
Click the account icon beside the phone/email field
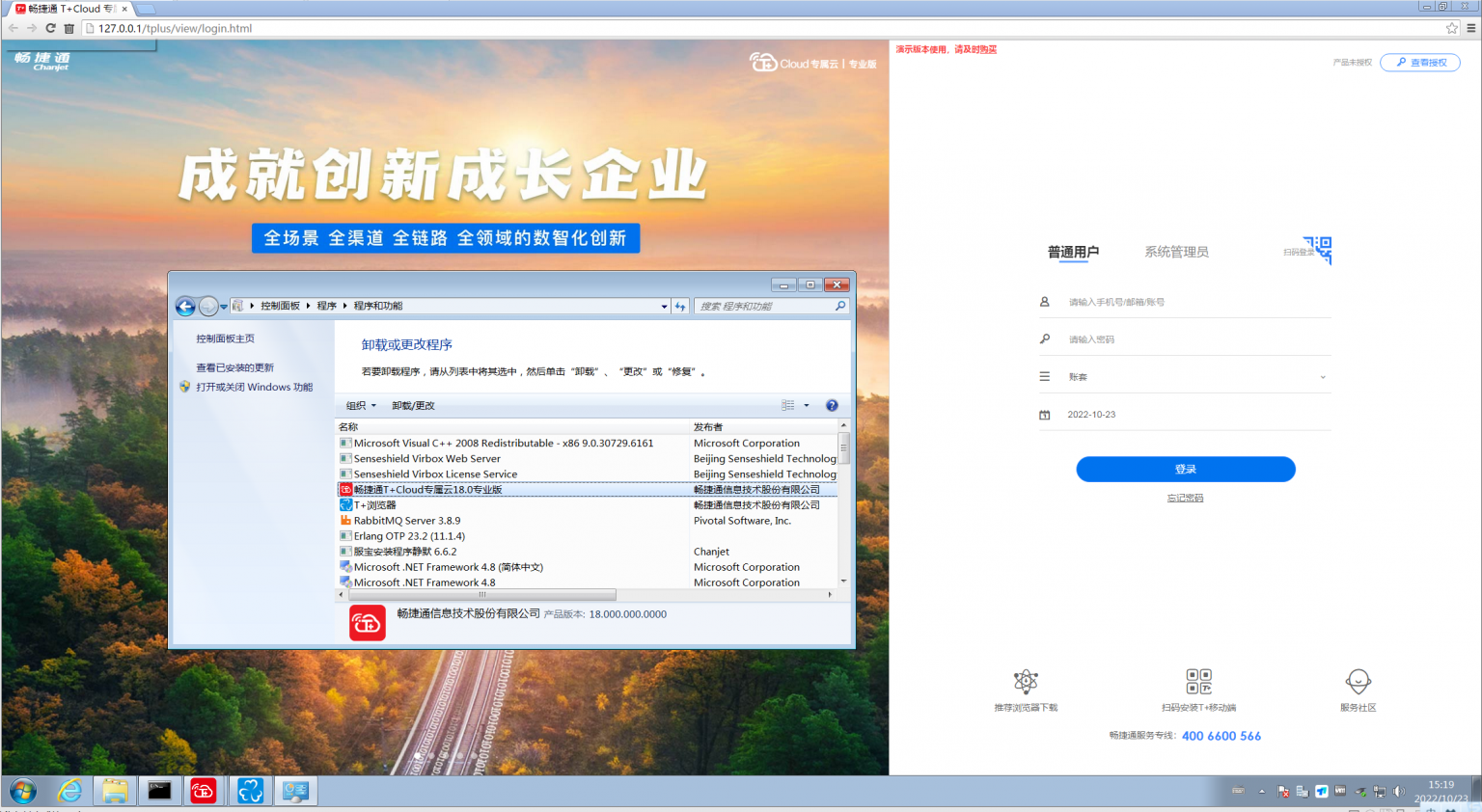tap(1045, 301)
